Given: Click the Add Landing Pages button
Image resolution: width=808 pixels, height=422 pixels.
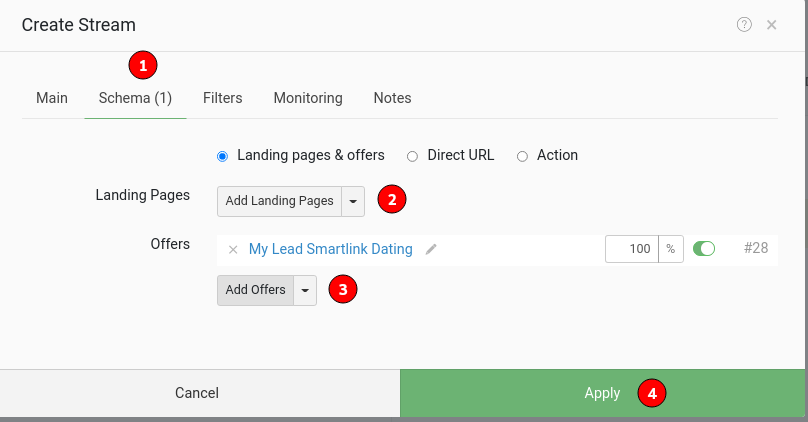Looking at the screenshot, I should point(279,201).
